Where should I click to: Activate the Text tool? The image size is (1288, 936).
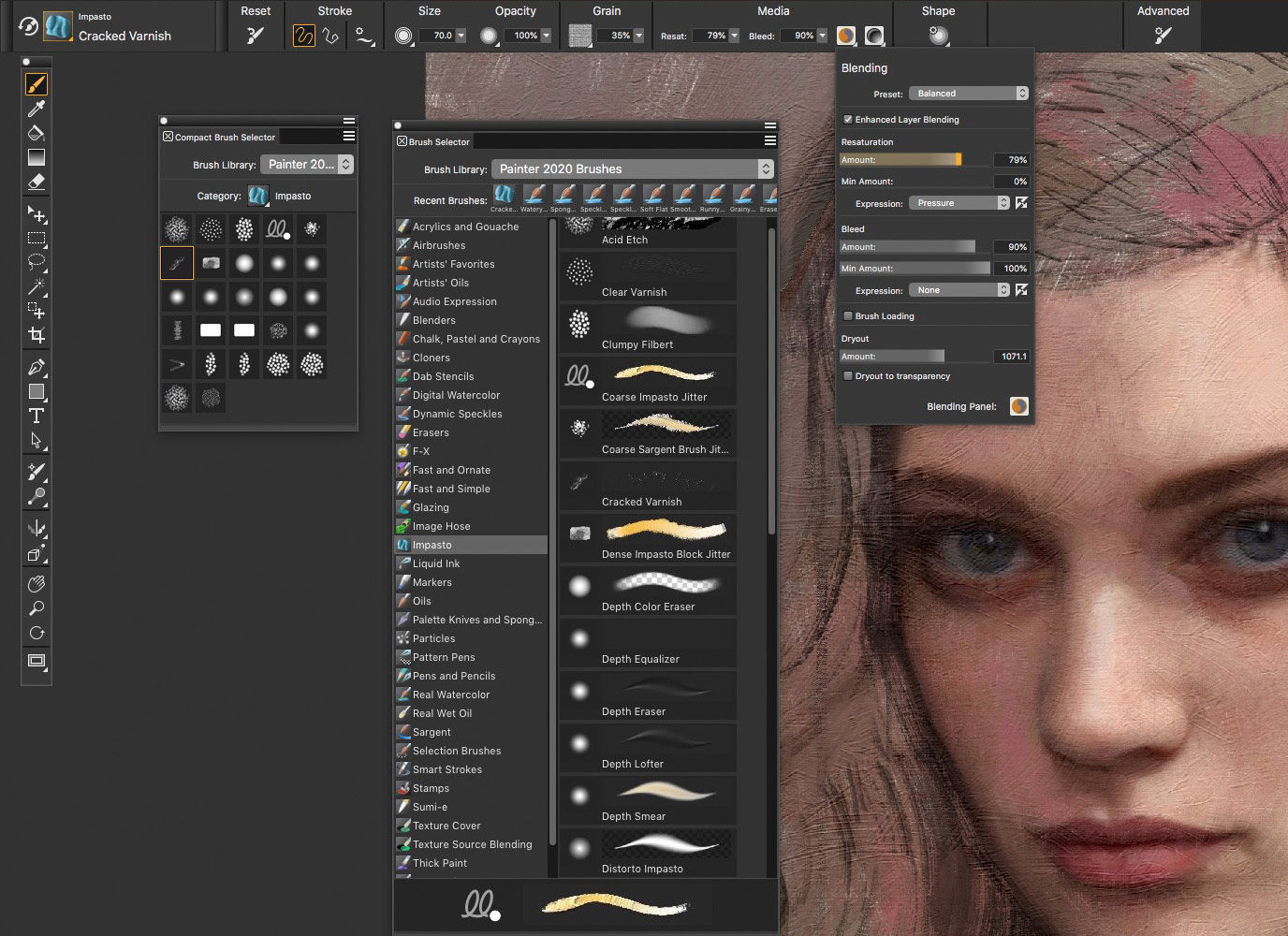(36, 416)
